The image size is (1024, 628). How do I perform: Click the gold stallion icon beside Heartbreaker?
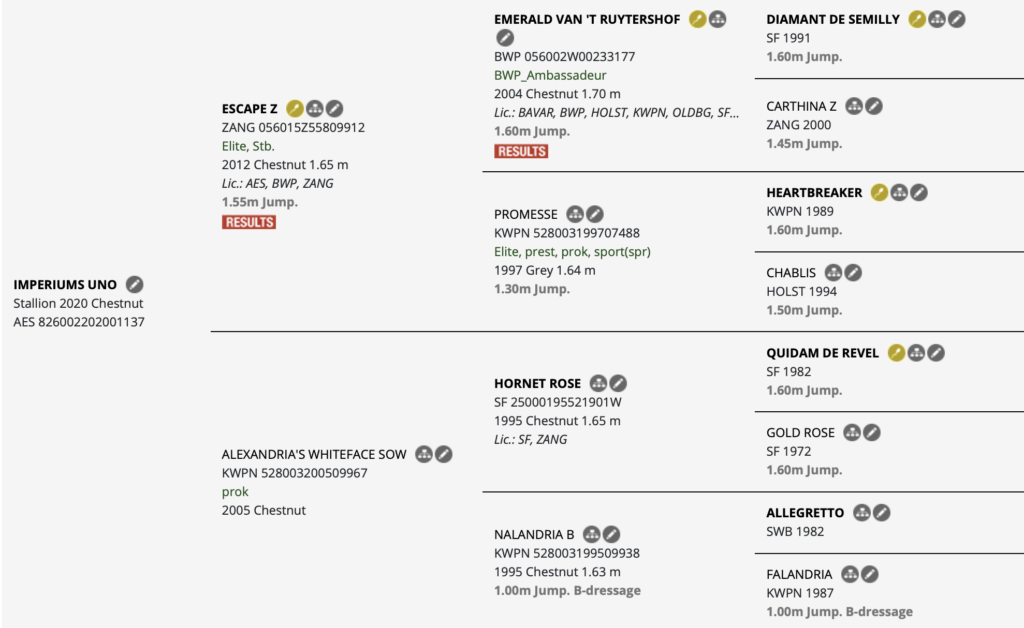point(879,193)
